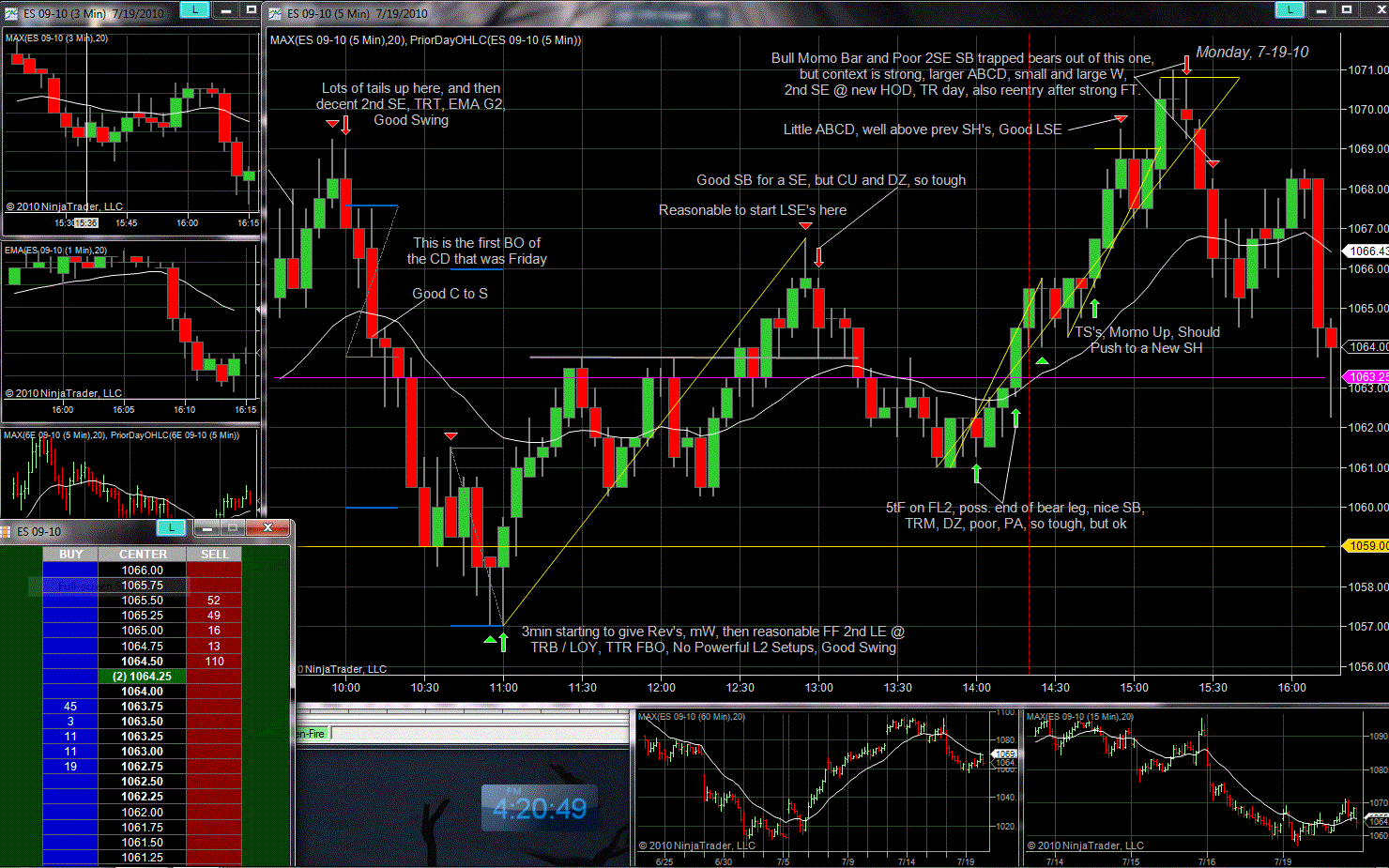
Task: Select the green current price row (2) 1064.25
Action: coord(143,677)
